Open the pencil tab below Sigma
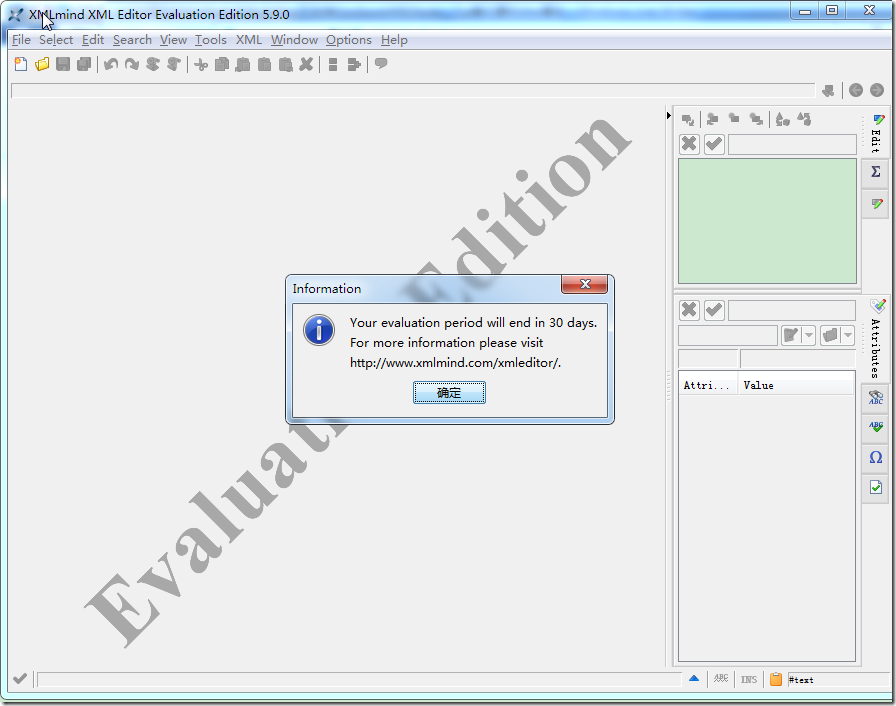Image resolution: width=896 pixels, height=706 pixels. pyautogui.click(x=876, y=203)
